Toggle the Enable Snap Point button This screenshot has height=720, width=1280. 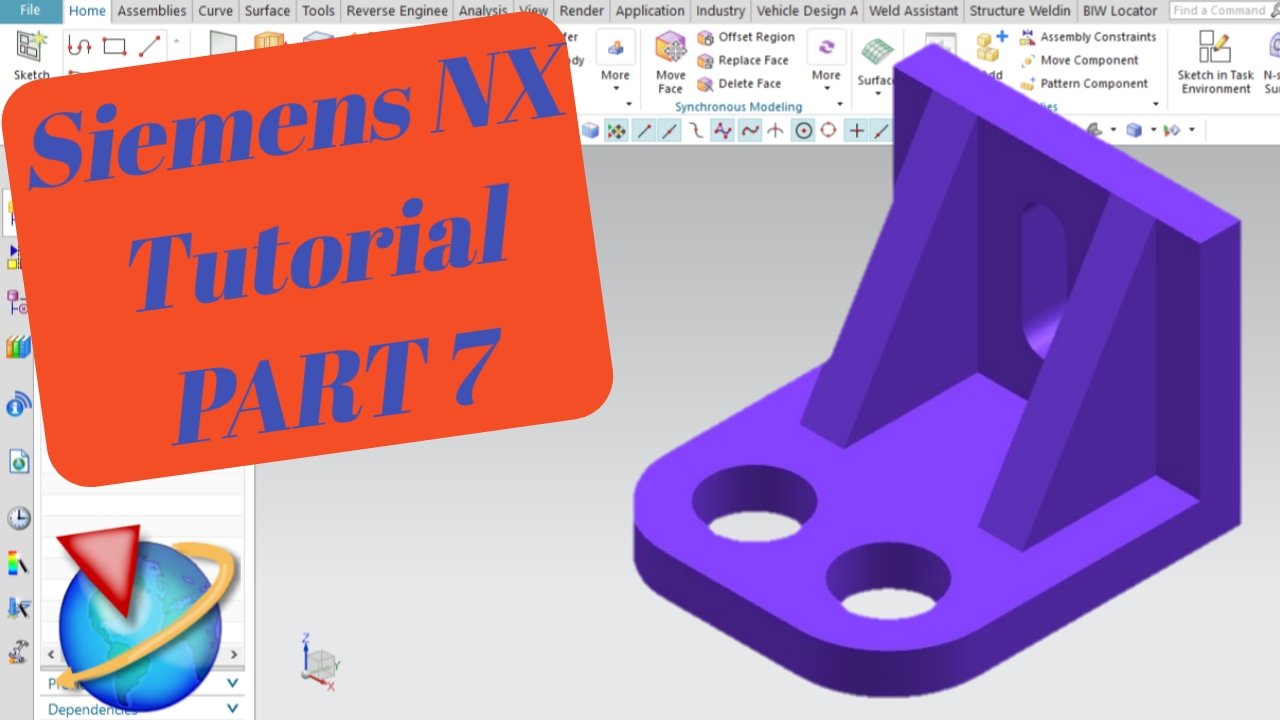click(616, 130)
